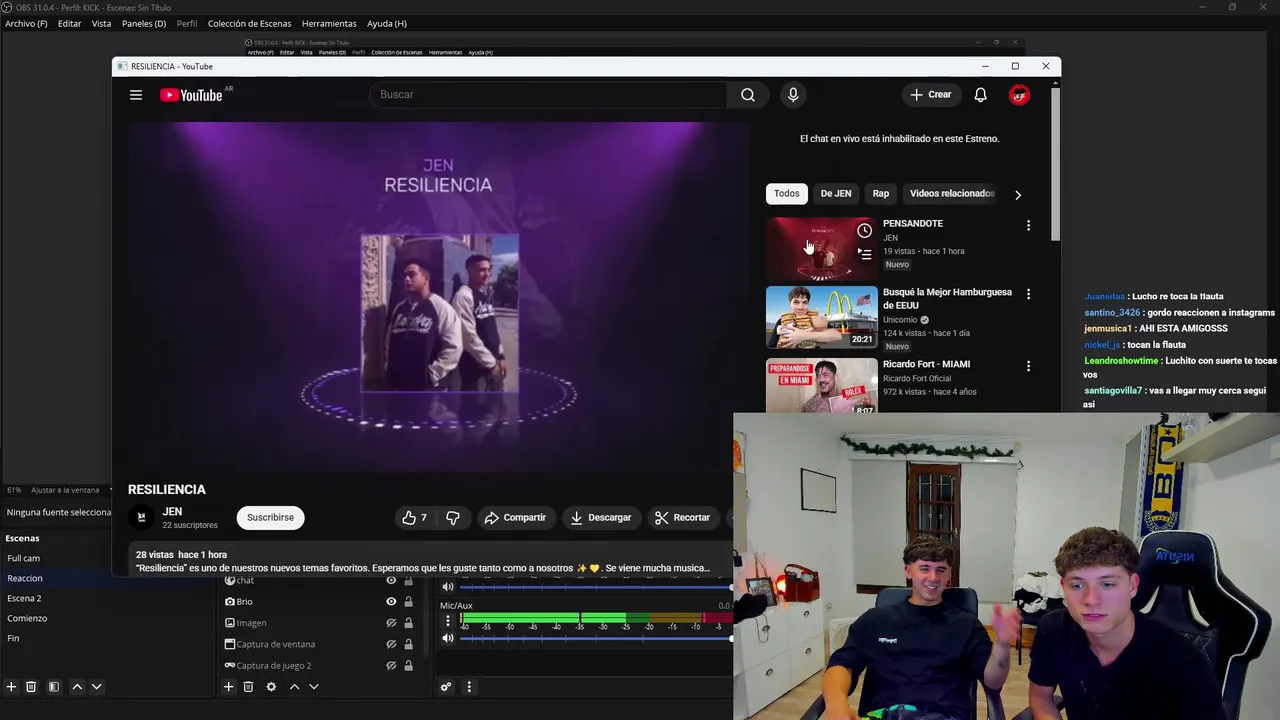Add a new source with the plus icon
1280x720 pixels.
click(228, 687)
